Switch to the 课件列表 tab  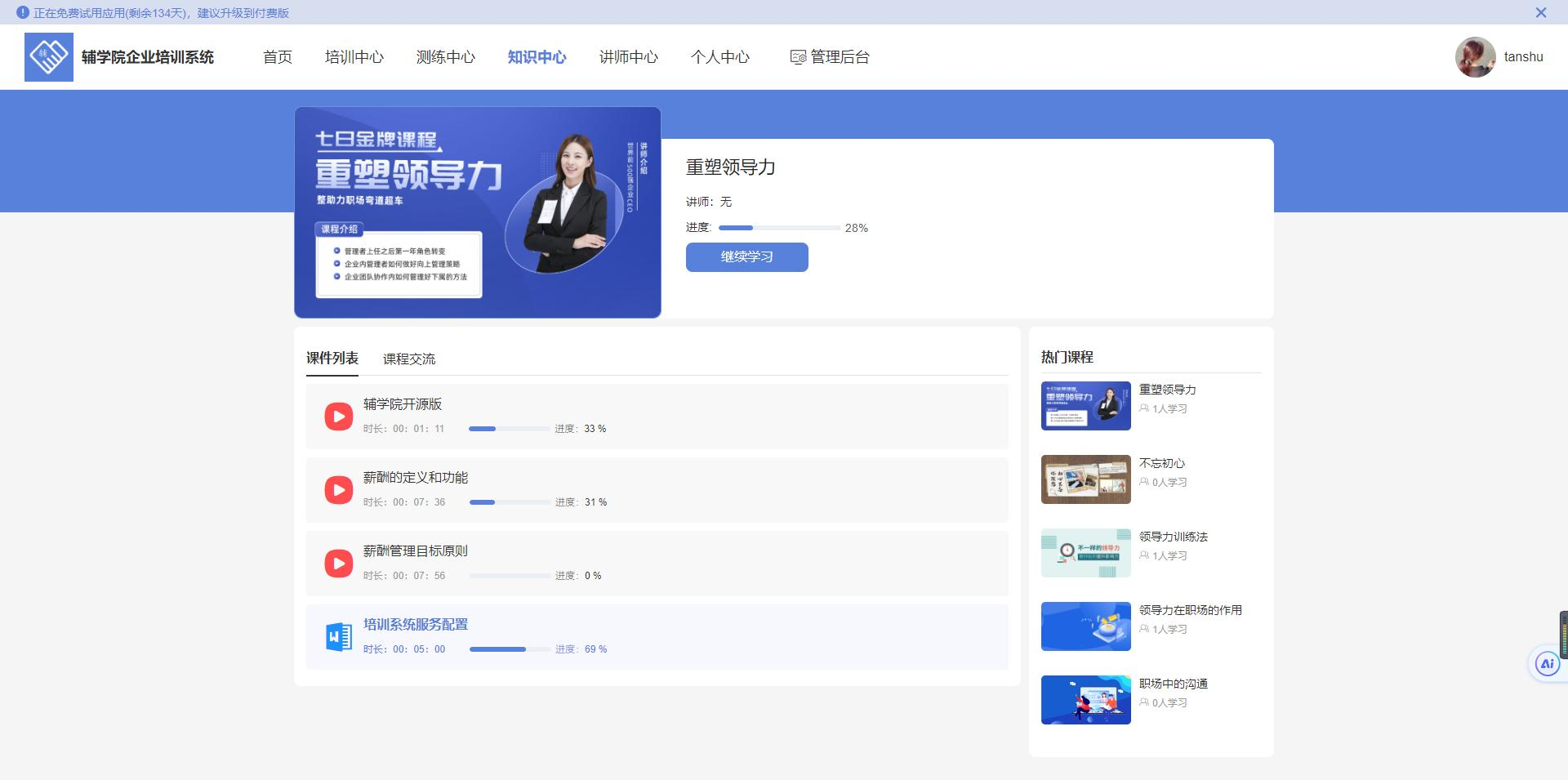332,359
